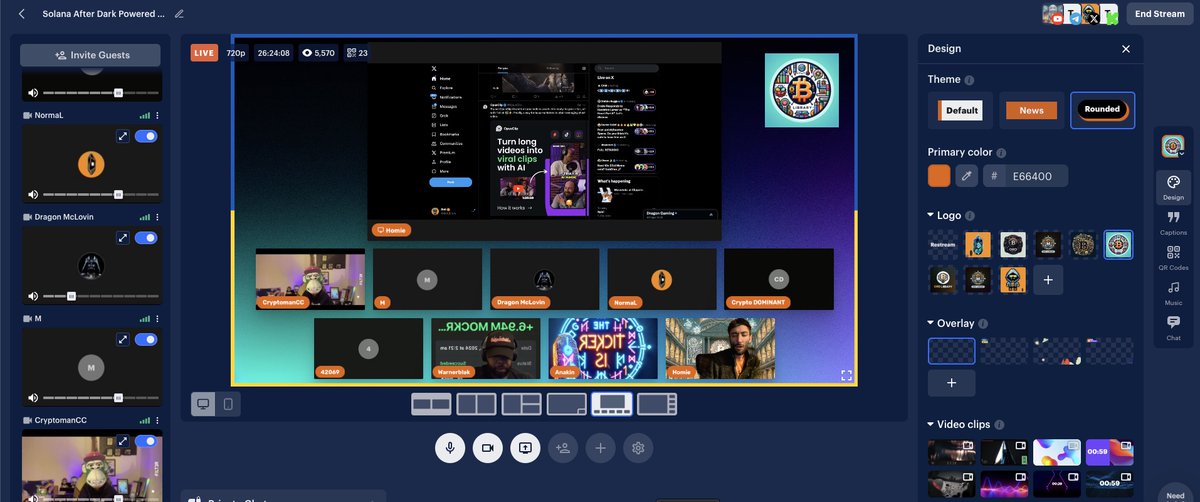Toggle CryptomanCC off the stream
Screen dimensions: 1200x502
tap(146, 441)
